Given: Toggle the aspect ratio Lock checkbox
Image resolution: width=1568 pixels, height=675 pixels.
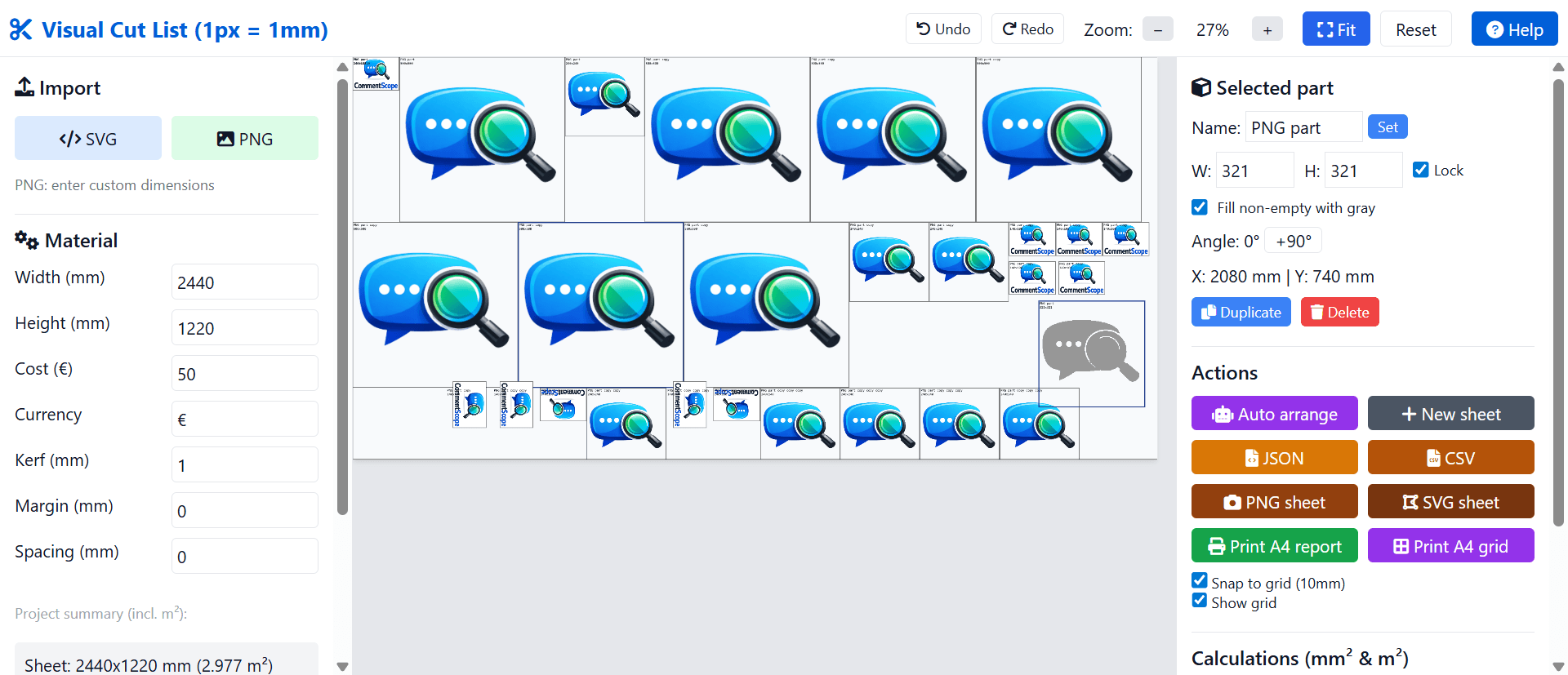Looking at the screenshot, I should coord(1421,170).
